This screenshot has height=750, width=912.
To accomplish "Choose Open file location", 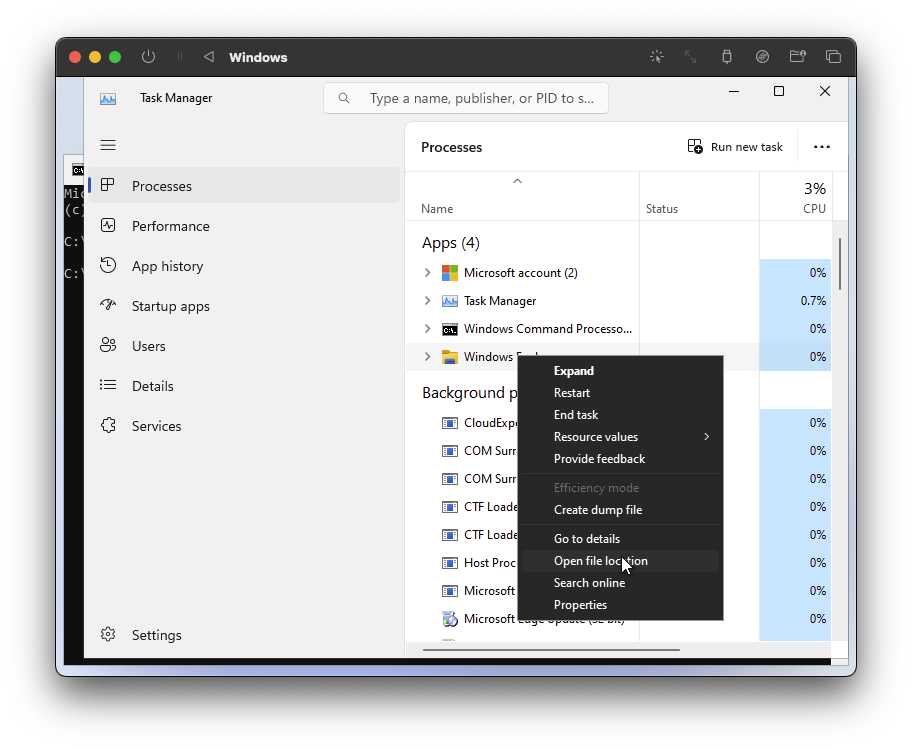I will [621, 561].
